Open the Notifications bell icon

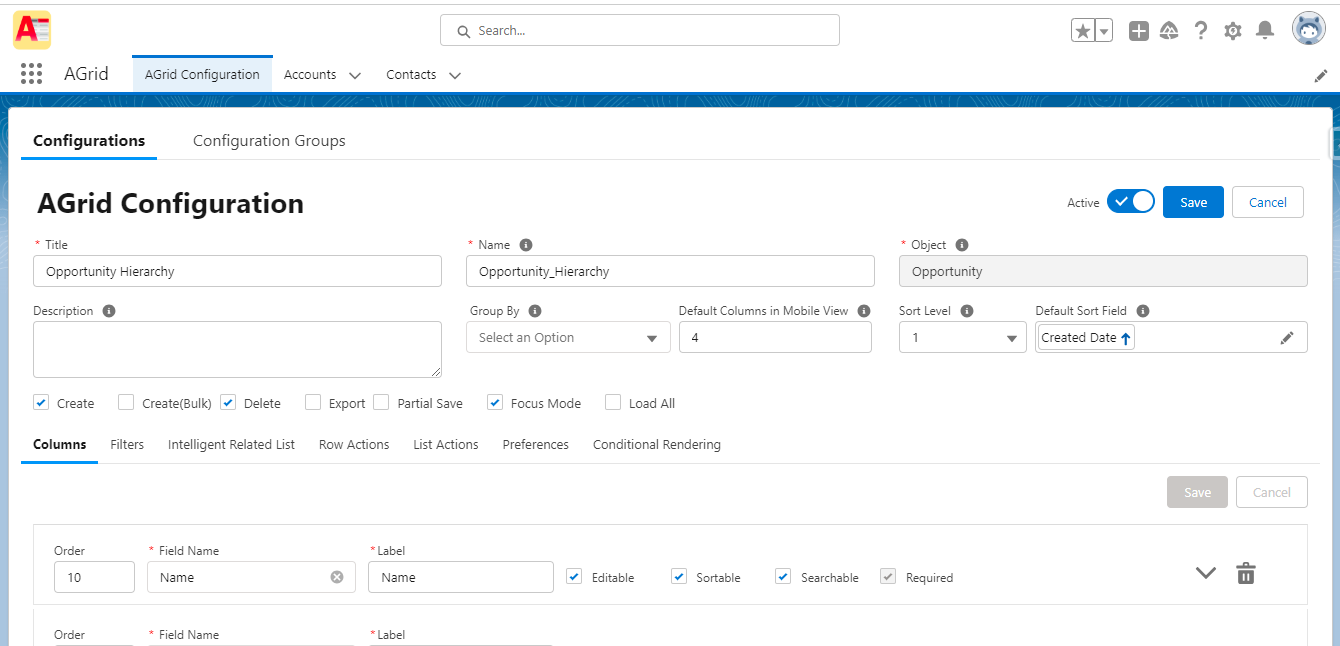[x=1265, y=31]
